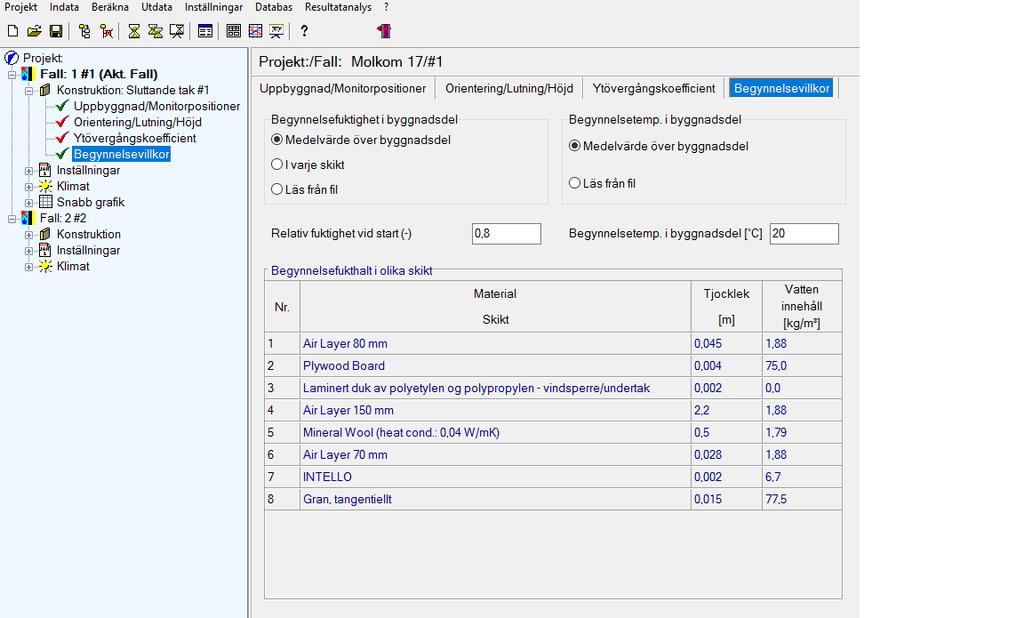Click the purple exit door icon
The image size is (1024, 618).
[384, 31]
